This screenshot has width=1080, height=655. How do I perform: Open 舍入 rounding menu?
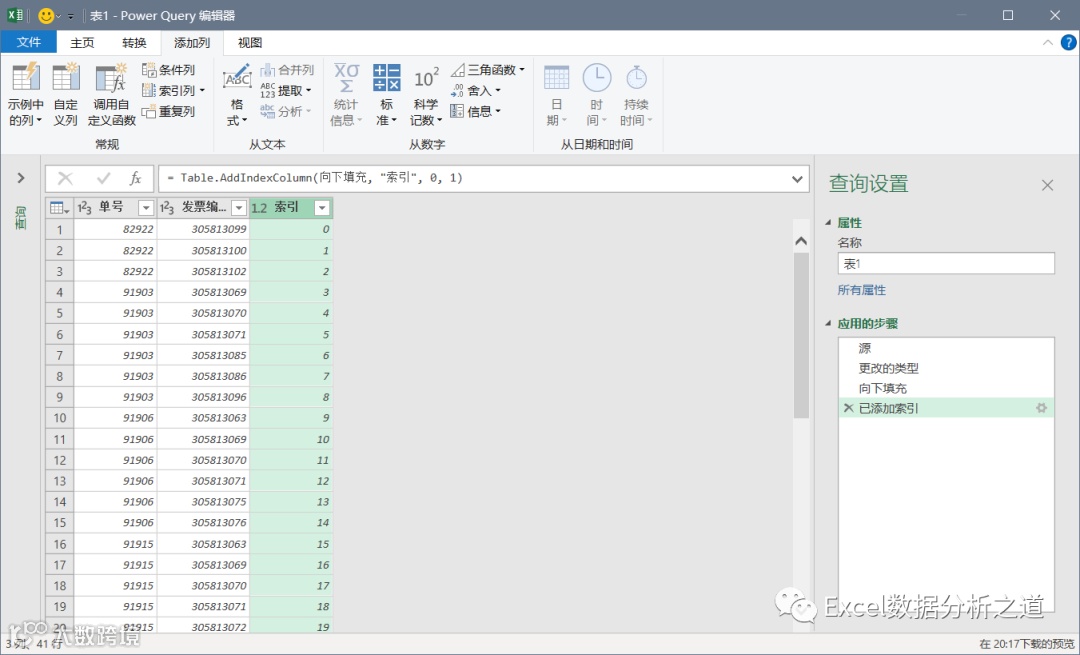(475, 90)
